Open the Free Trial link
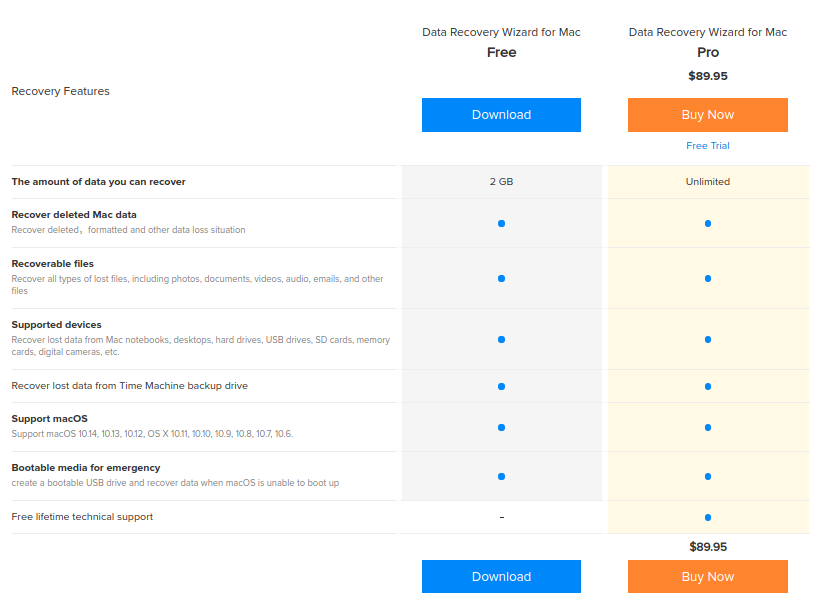The width and height of the screenshot is (819, 602). (x=707, y=146)
